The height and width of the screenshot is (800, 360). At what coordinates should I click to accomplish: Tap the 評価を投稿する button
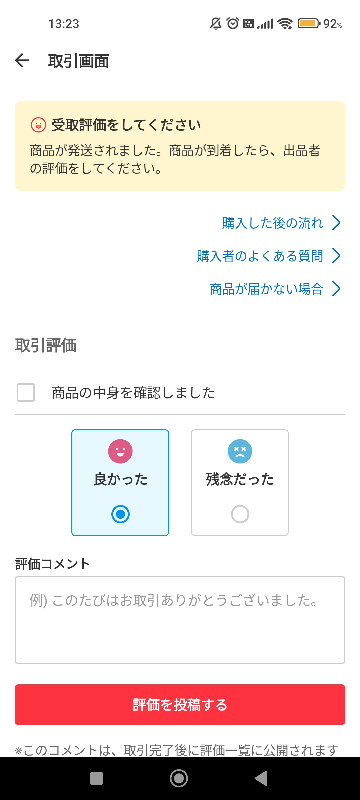coord(180,705)
